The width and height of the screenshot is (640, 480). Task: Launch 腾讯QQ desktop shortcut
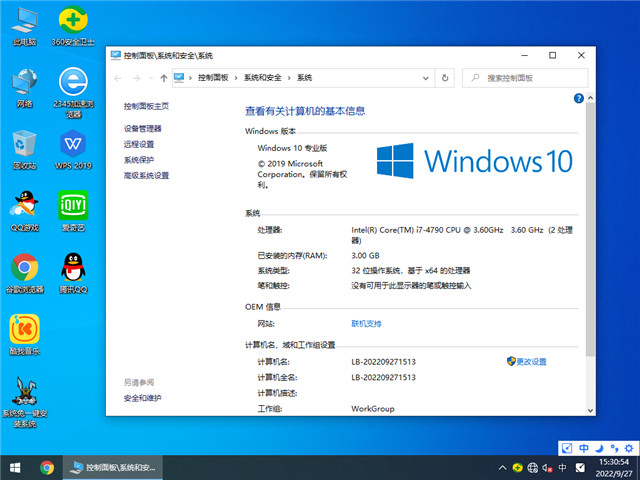click(x=73, y=273)
